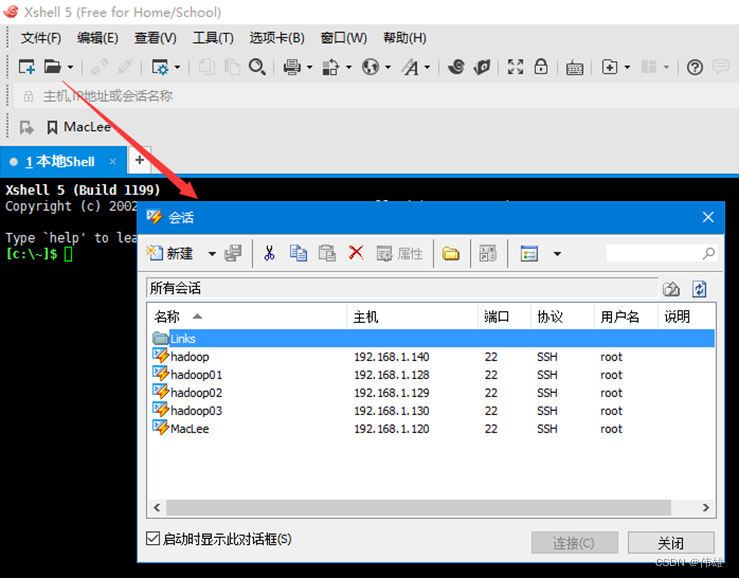The image size is (739, 578).
Task: Open the 工具(T) menu
Action: click(213, 38)
